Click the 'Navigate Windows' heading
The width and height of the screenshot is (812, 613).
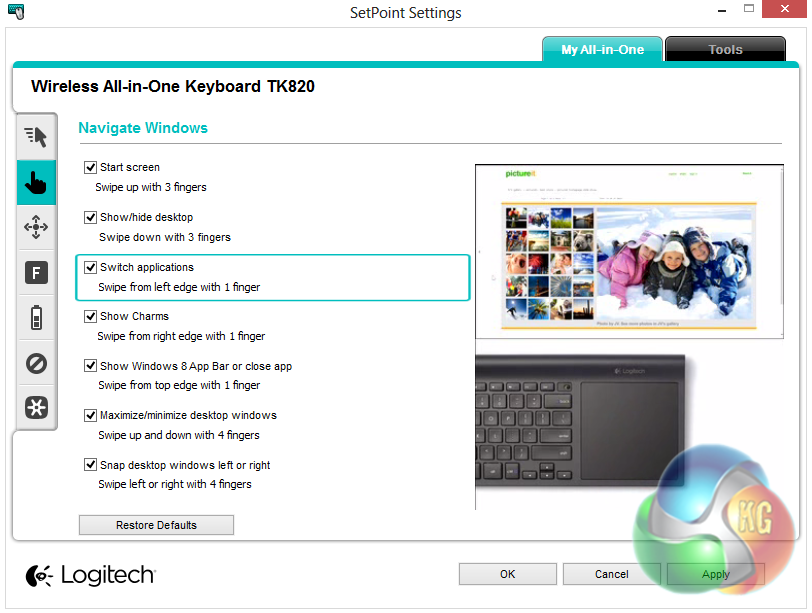click(x=143, y=128)
